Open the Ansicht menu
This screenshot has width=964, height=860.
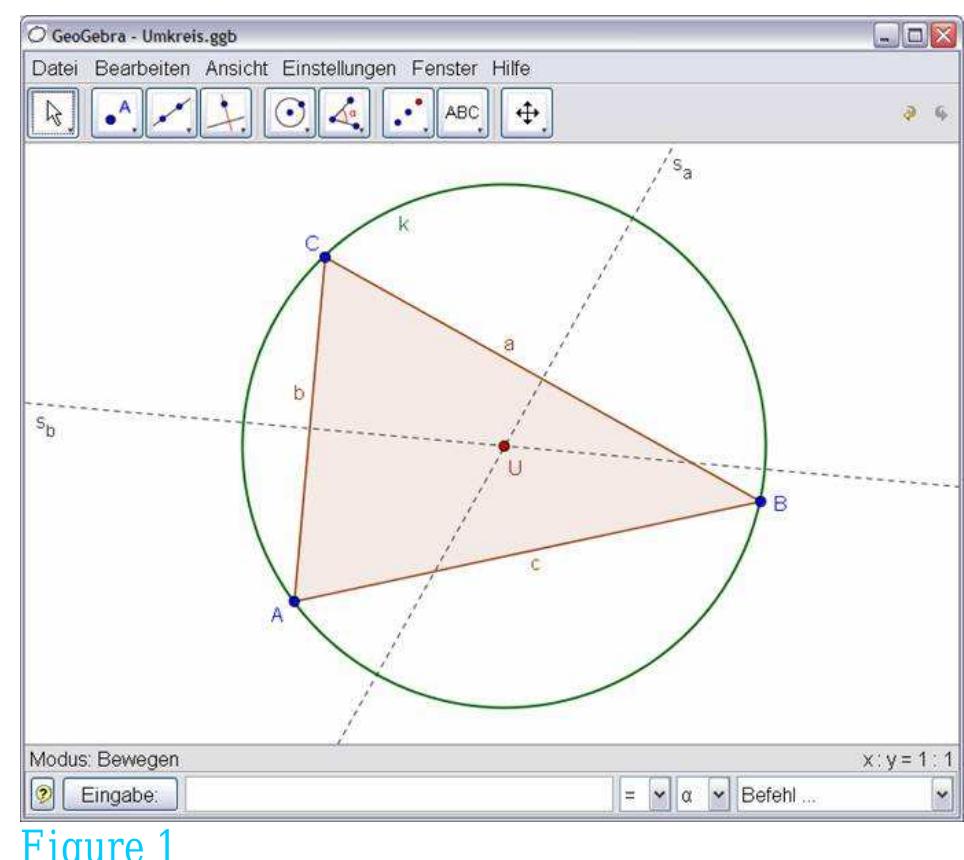(x=237, y=68)
